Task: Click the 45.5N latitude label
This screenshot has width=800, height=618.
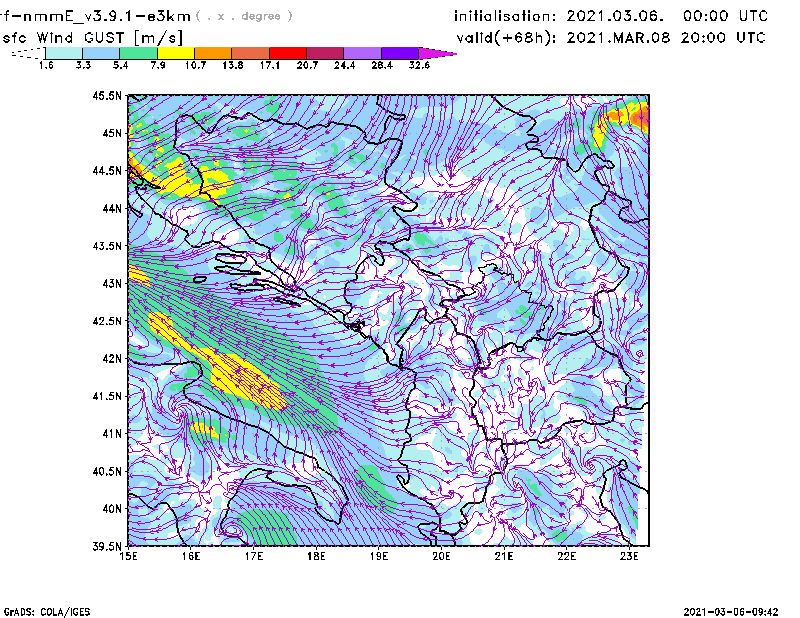Action: 107,95
